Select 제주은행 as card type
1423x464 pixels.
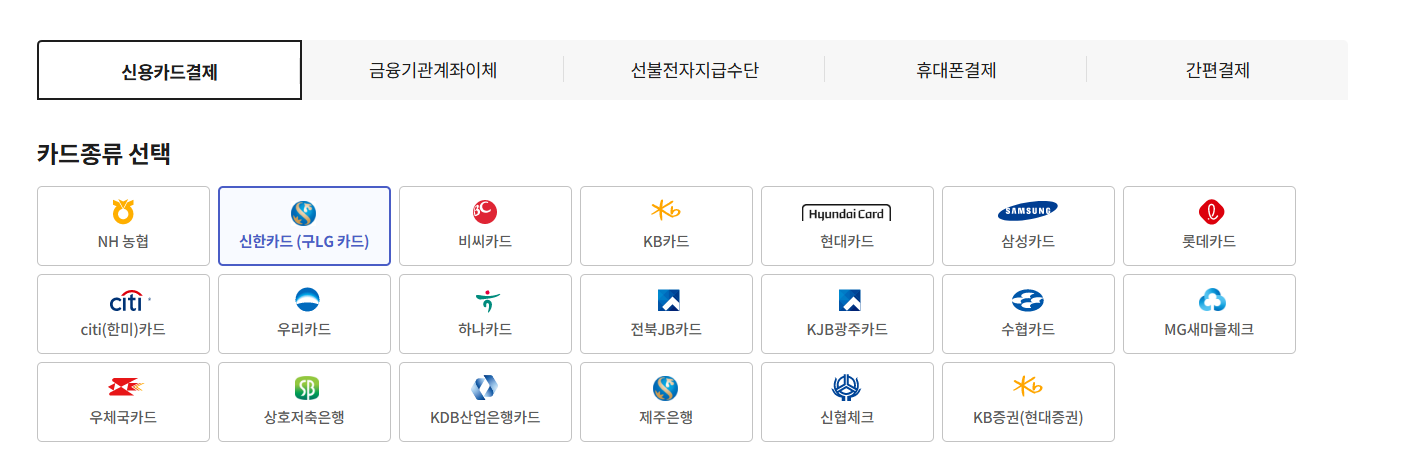point(666,402)
